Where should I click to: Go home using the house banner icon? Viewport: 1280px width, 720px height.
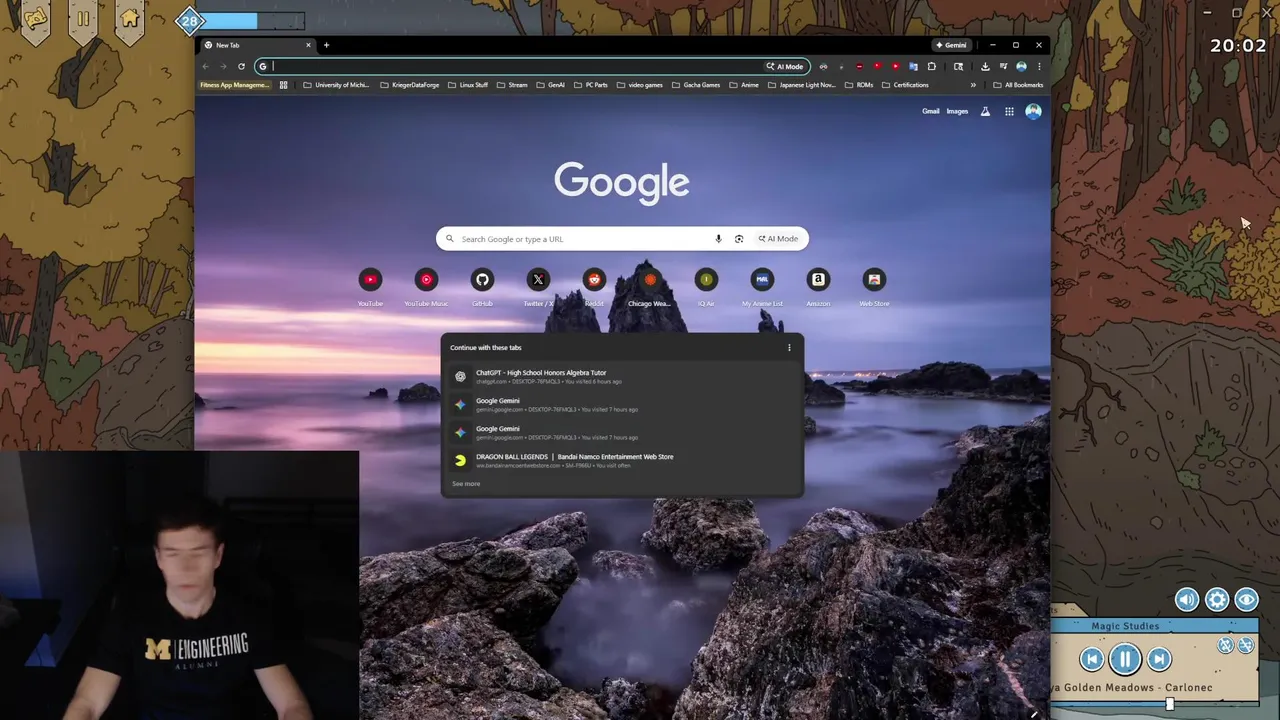click(x=130, y=18)
